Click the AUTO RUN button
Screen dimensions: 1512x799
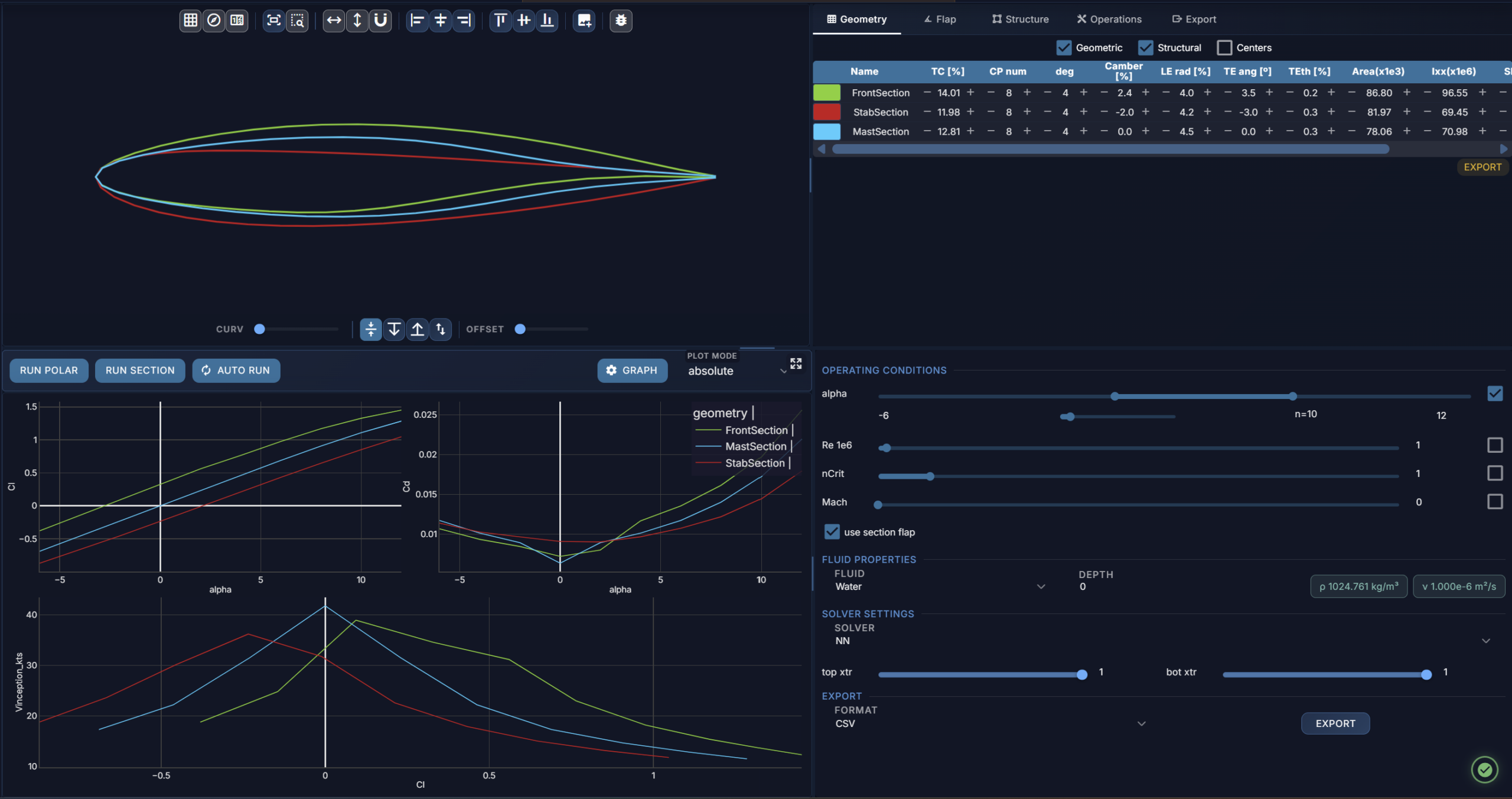point(236,371)
